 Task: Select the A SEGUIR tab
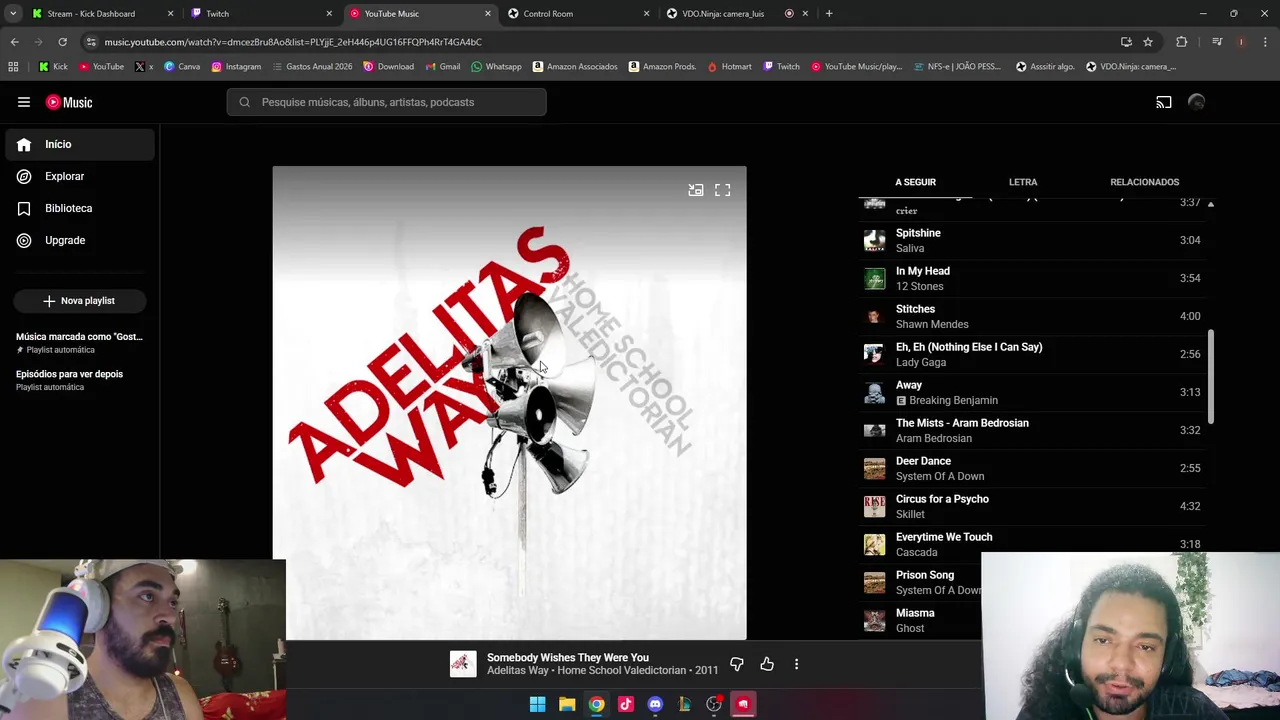pos(915,182)
